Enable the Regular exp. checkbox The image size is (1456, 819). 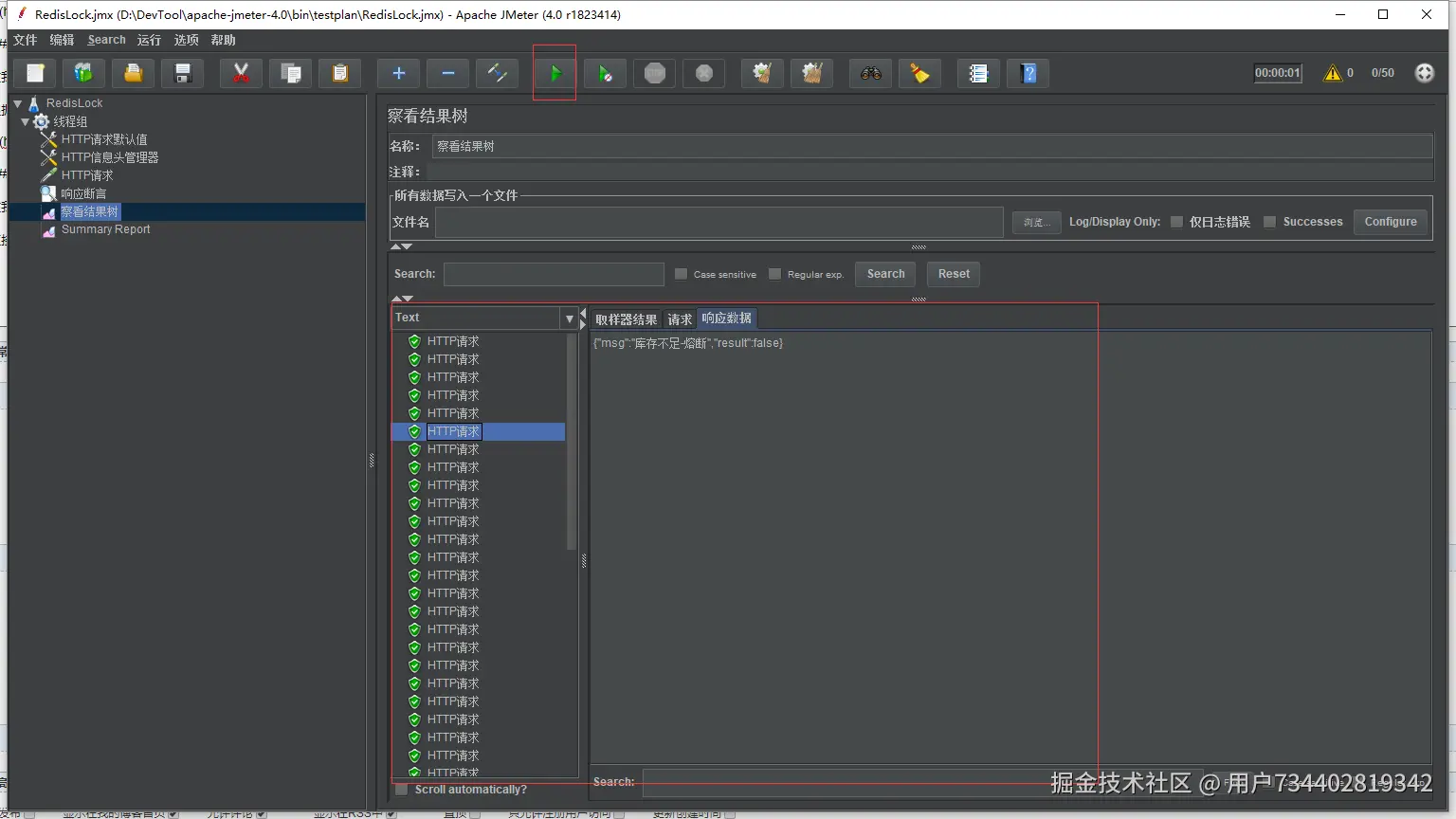click(x=774, y=274)
